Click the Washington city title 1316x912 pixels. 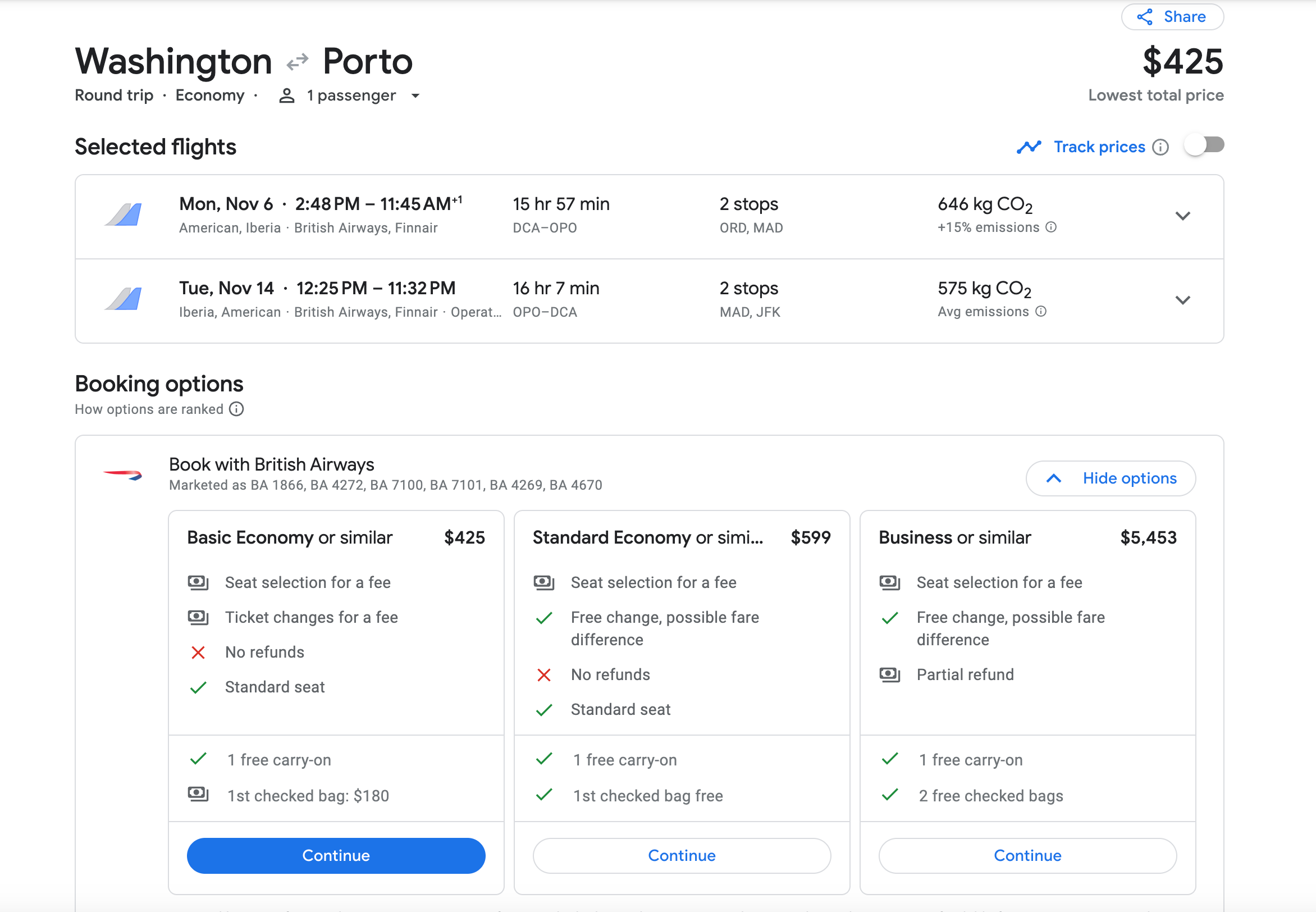pos(173,61)
